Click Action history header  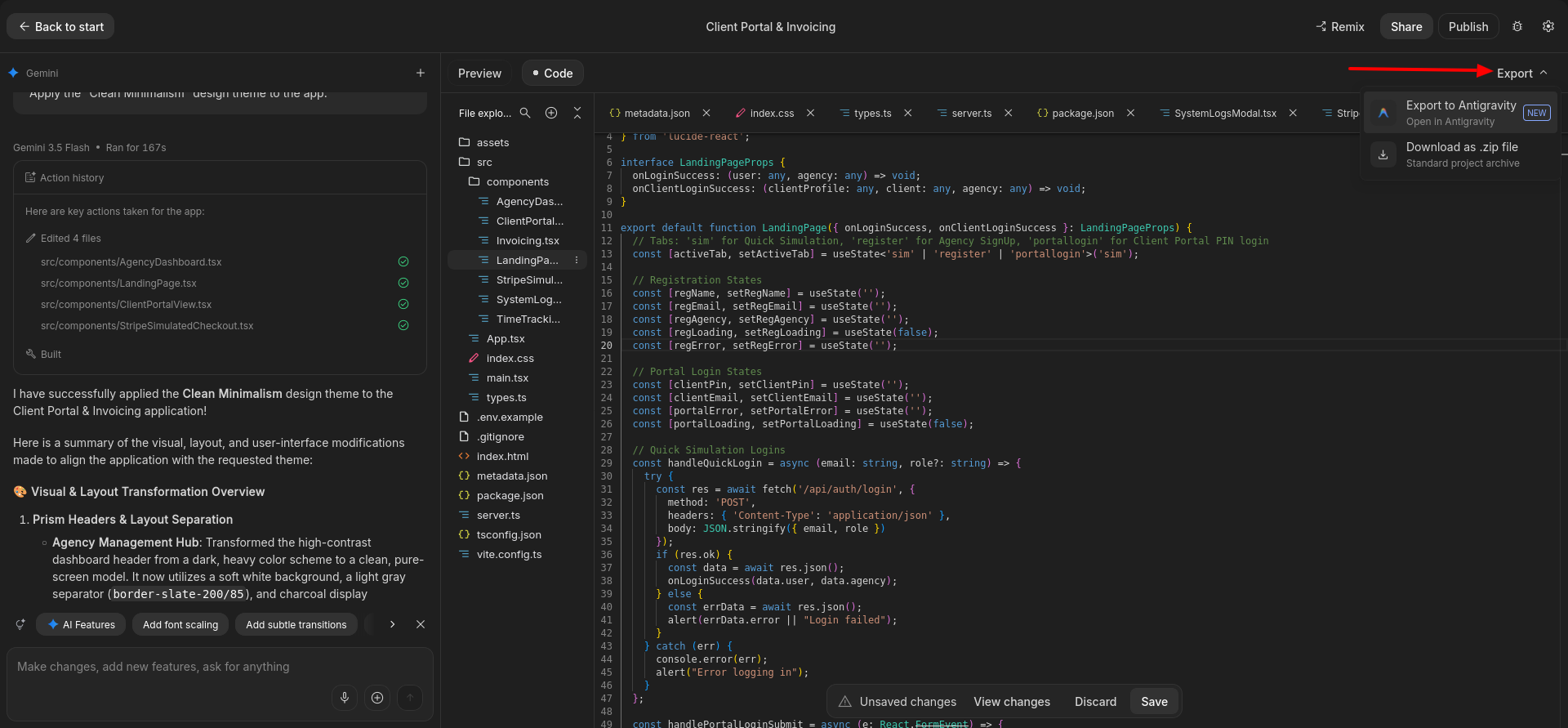pos(220,178)
